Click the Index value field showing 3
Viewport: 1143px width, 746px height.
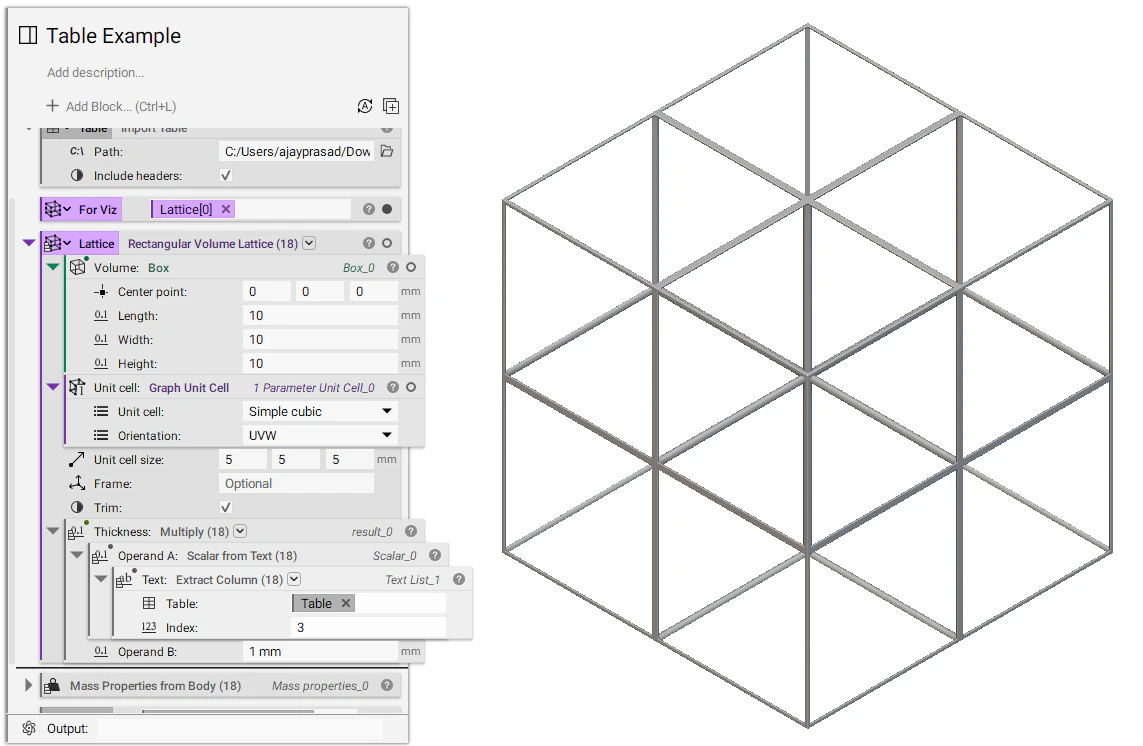(369, 627)
